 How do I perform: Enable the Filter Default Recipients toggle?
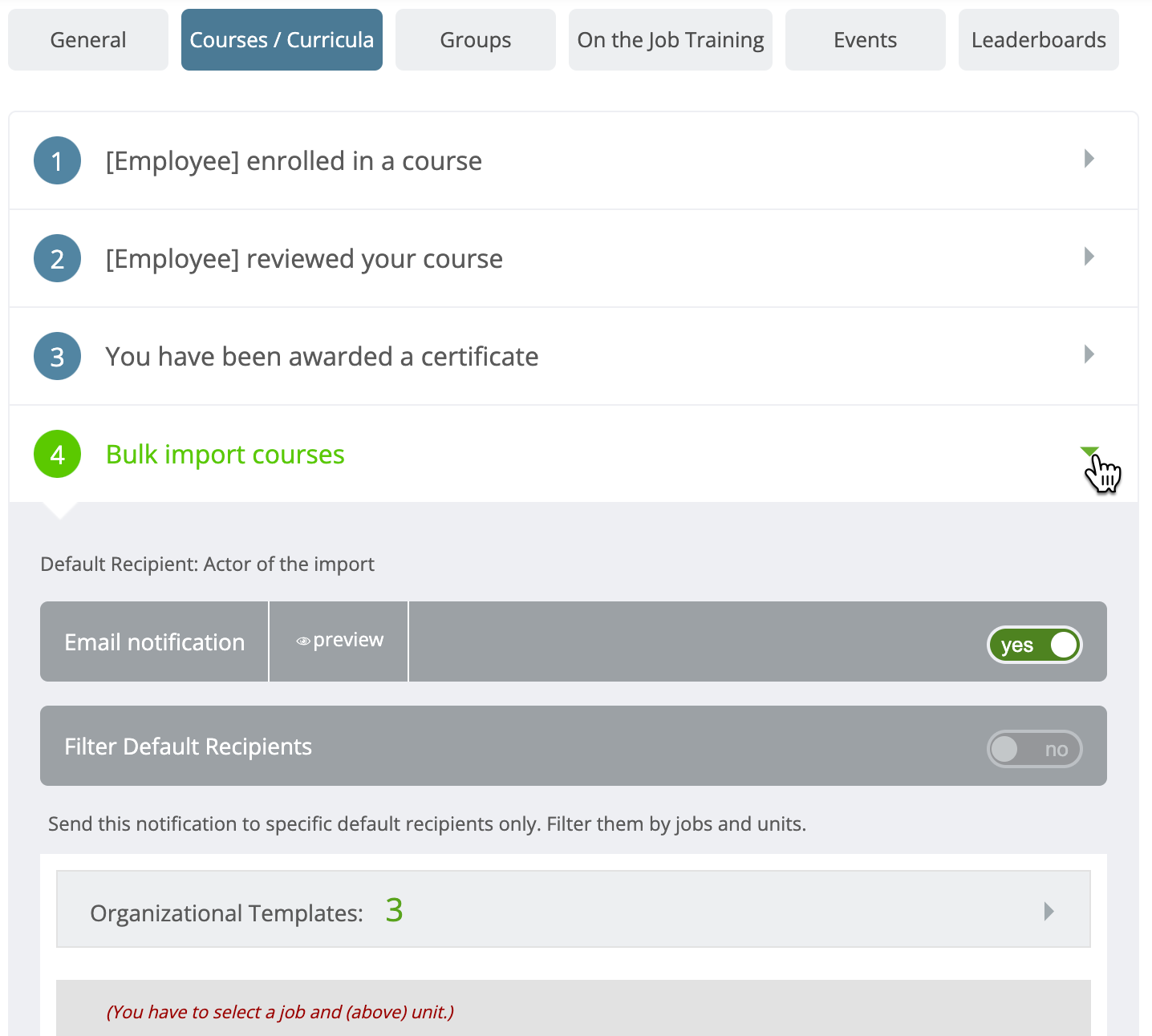[1034, 749]
